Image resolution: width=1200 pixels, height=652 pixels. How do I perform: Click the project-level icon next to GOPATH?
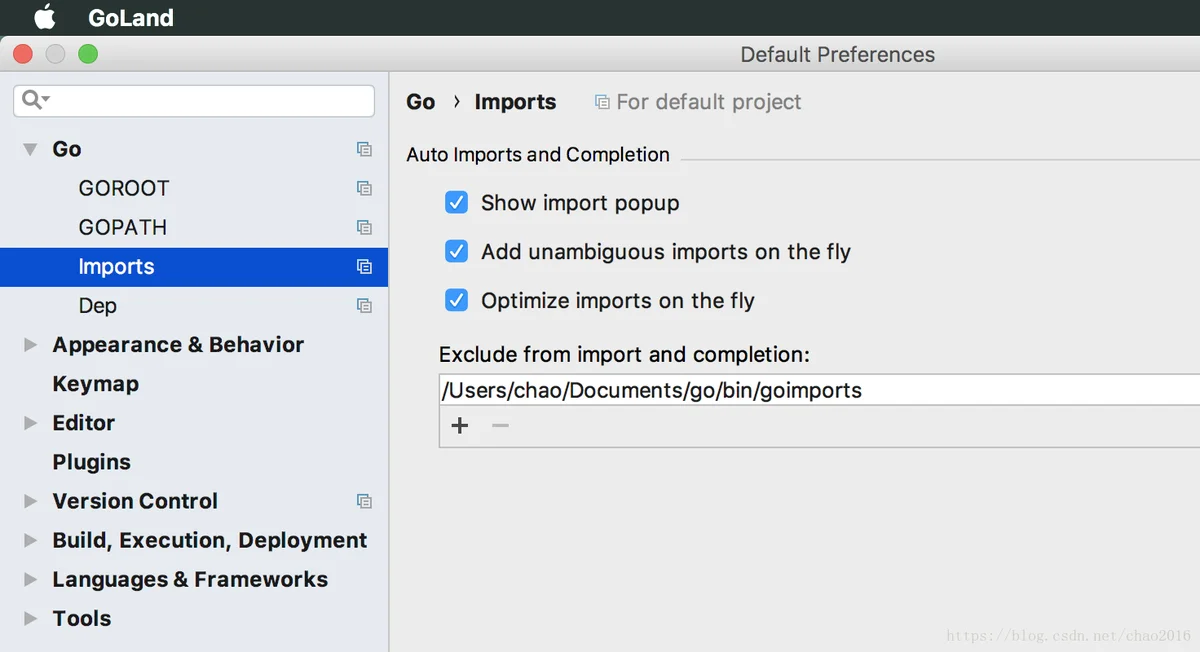(x=364, y=227)
